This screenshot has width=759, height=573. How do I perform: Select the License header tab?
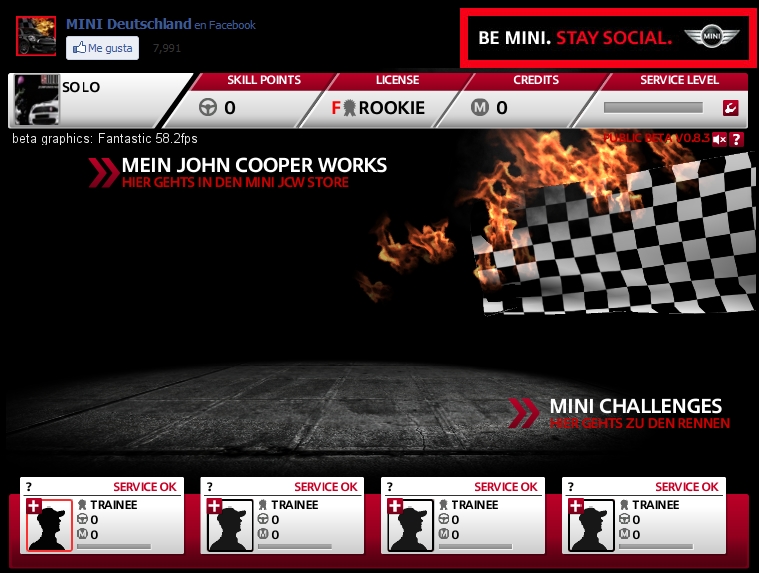click(x=397, y=80)
